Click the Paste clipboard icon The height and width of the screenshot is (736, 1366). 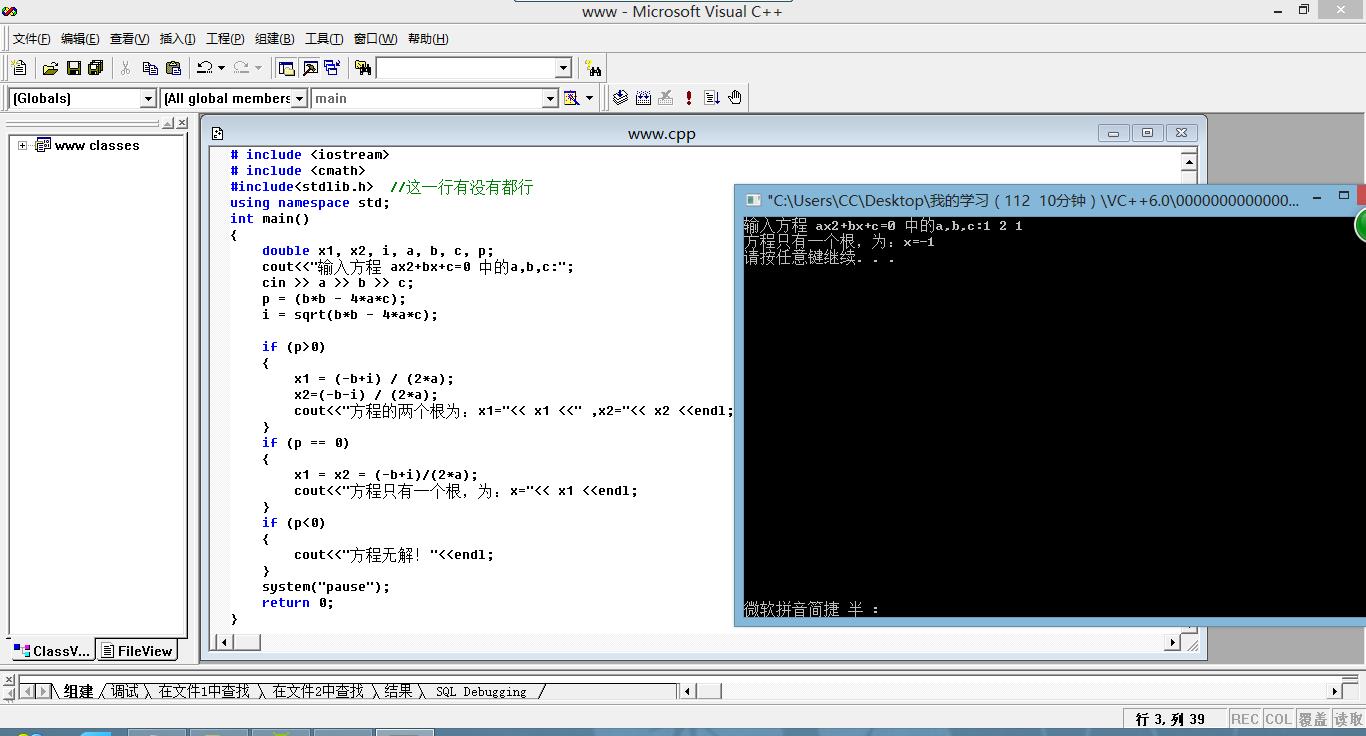tap(174, 68)
